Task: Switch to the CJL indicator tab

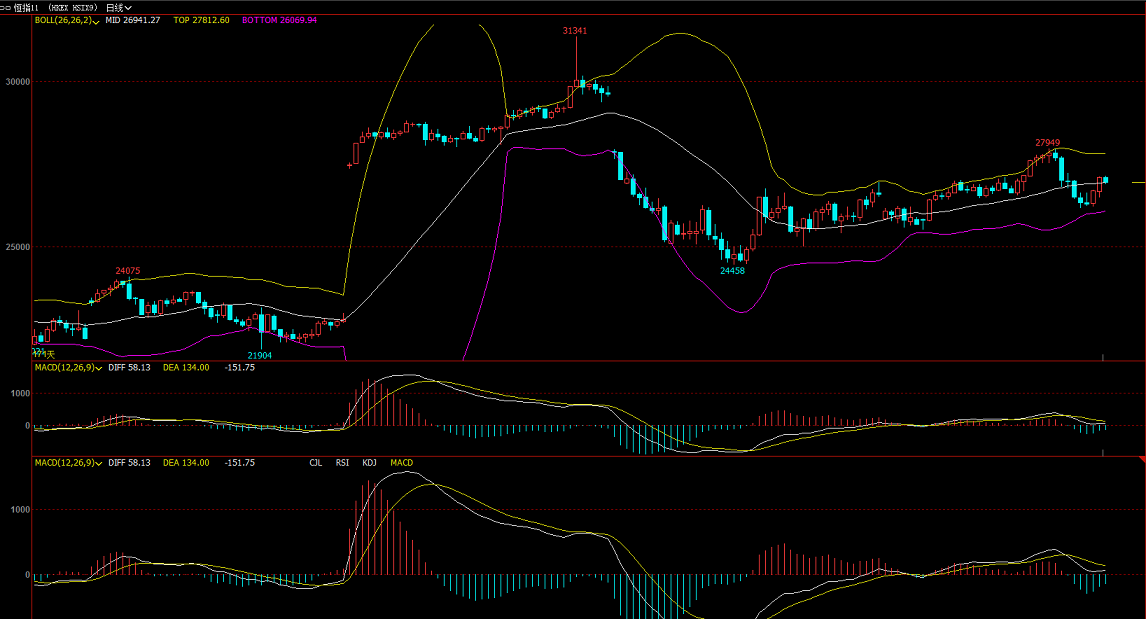Action: [315, 463]
